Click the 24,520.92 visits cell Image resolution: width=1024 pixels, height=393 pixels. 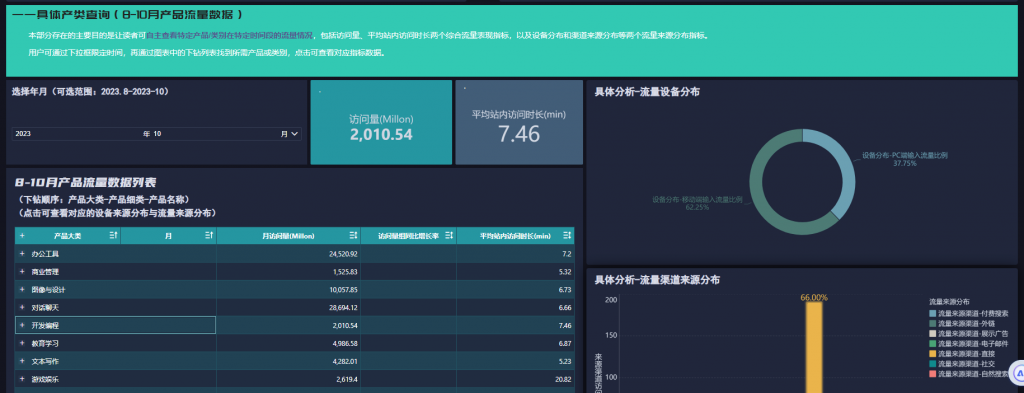pos(288,253)
